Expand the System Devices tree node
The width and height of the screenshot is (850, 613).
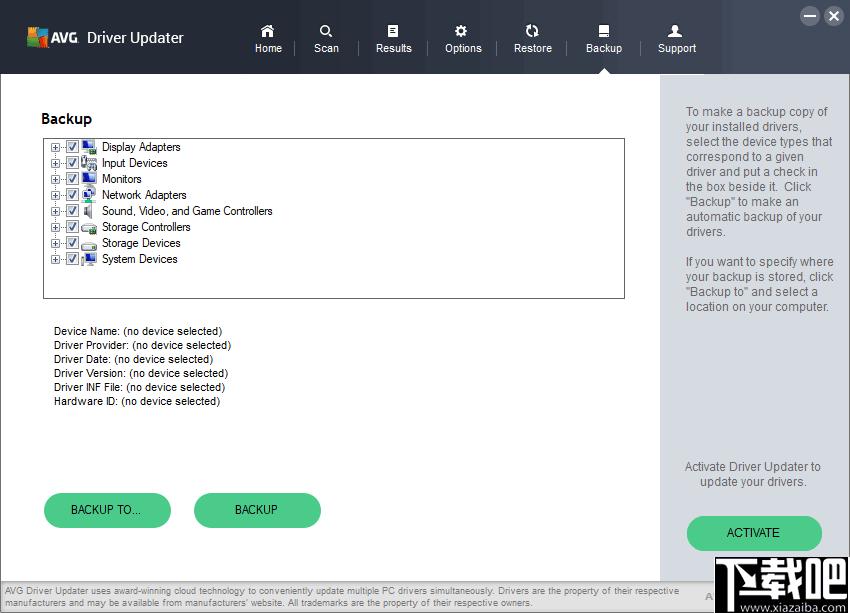(x=55, y=259)
